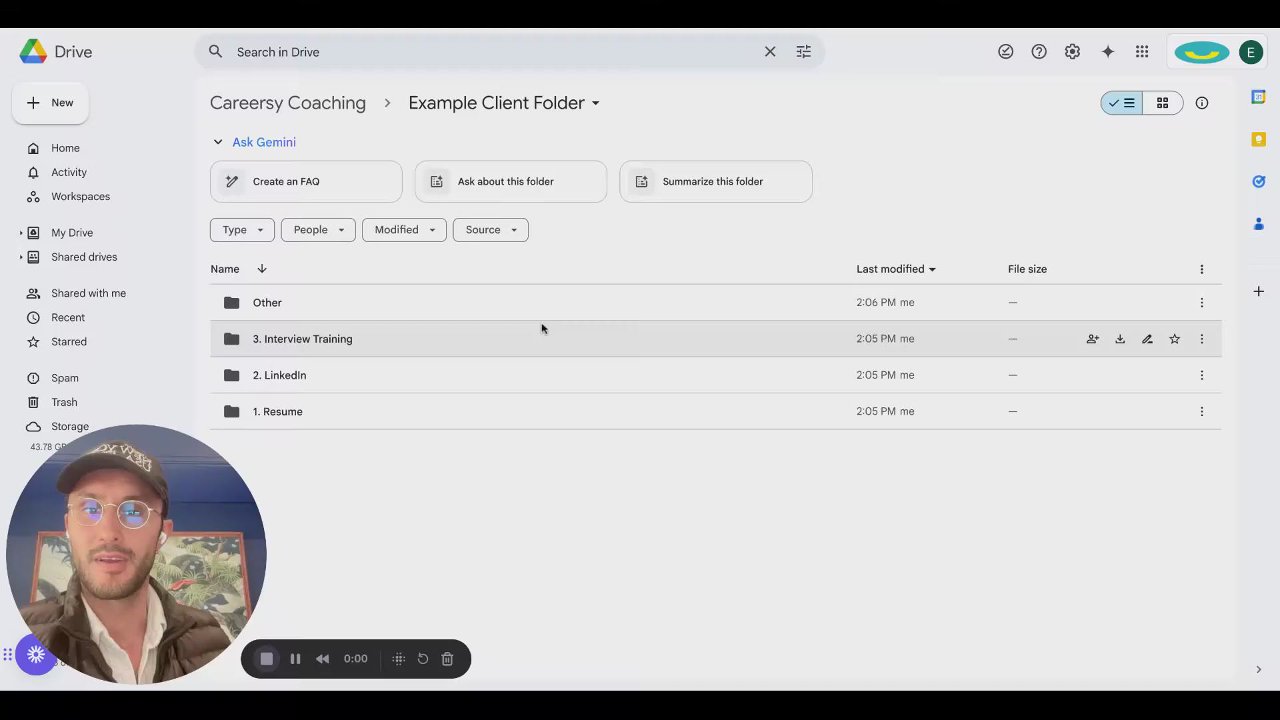Switch to list layout view

tap(1122, 103)
